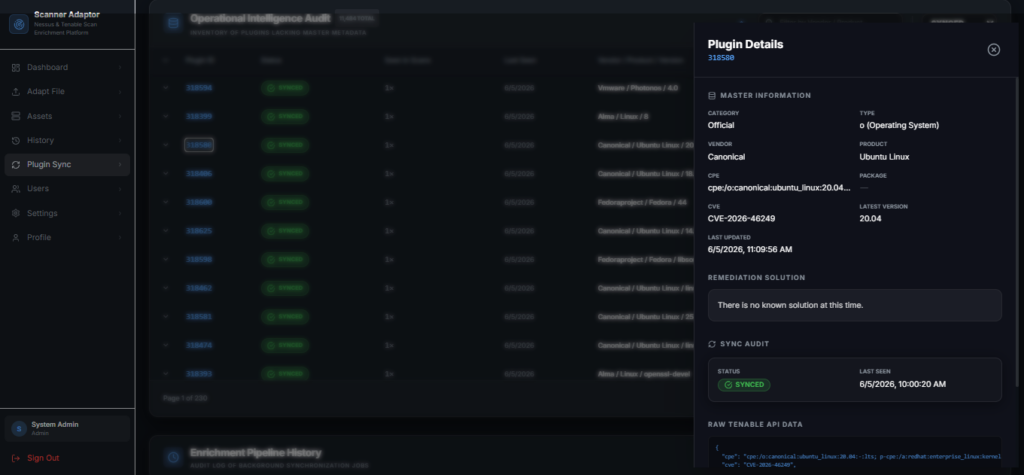Expand the Profile chevron in sidebar
This screenshot has height=475, width=1024.
click(120, 238)
